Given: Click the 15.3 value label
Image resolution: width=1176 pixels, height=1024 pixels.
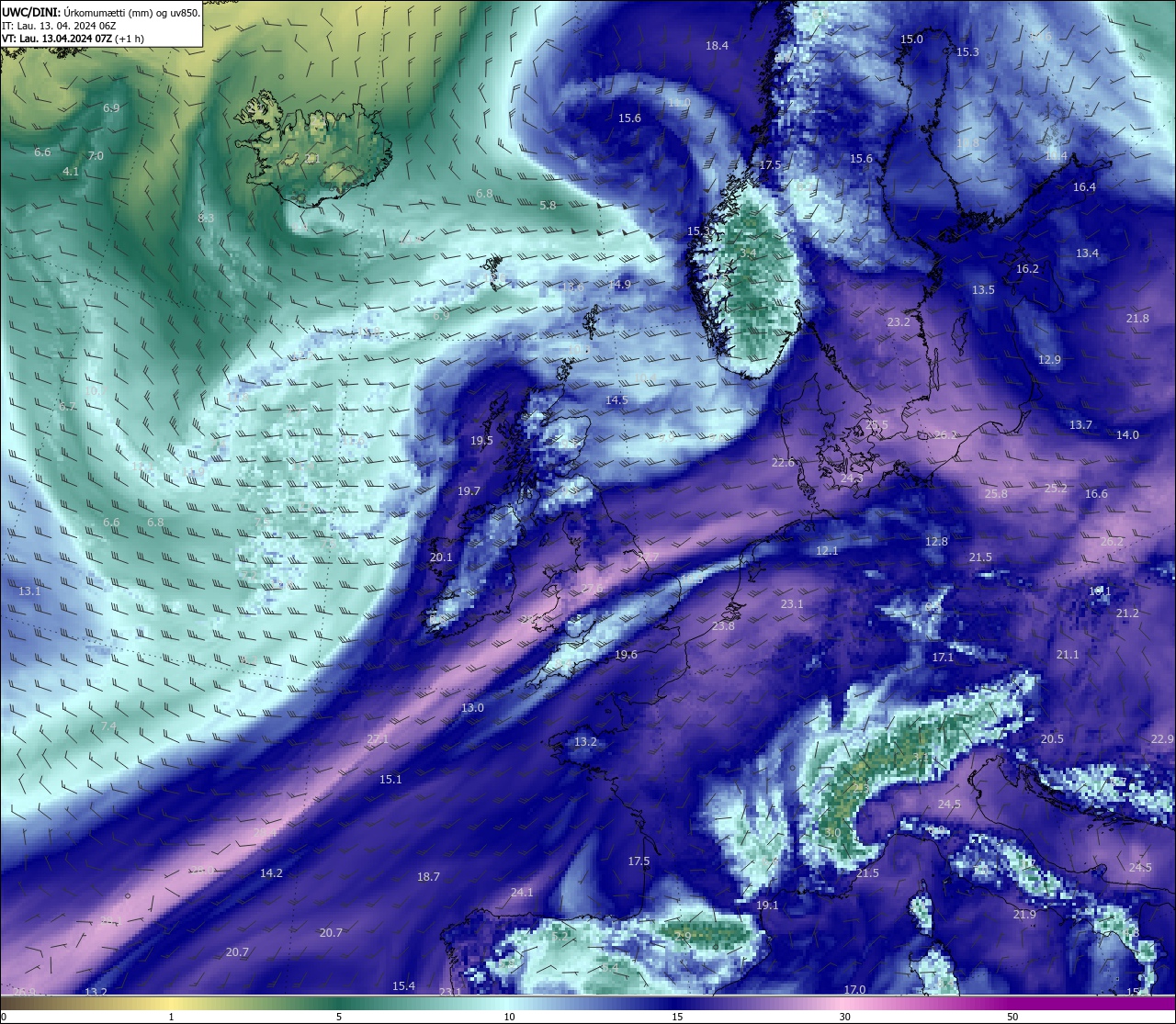Looking at the screenshot, I should [x=967, y=52].
